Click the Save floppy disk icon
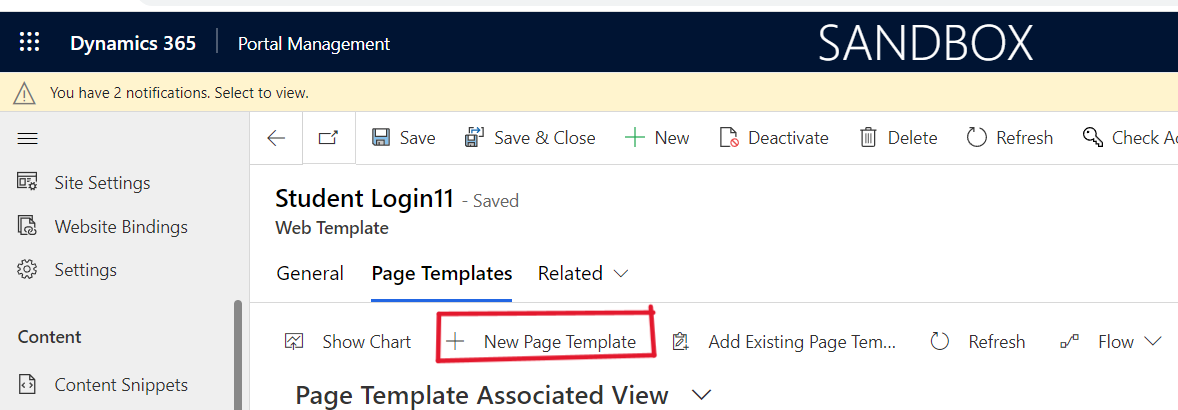Image resolution: width=1178 pixels, height=410 pixels. (381, 138)
